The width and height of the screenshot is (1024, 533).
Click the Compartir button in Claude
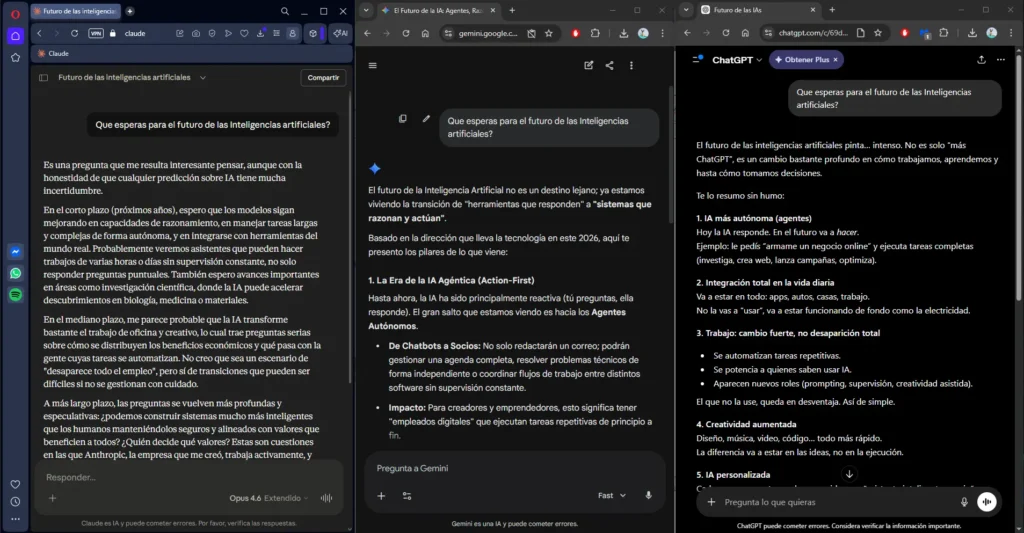(x=323, y=78)
